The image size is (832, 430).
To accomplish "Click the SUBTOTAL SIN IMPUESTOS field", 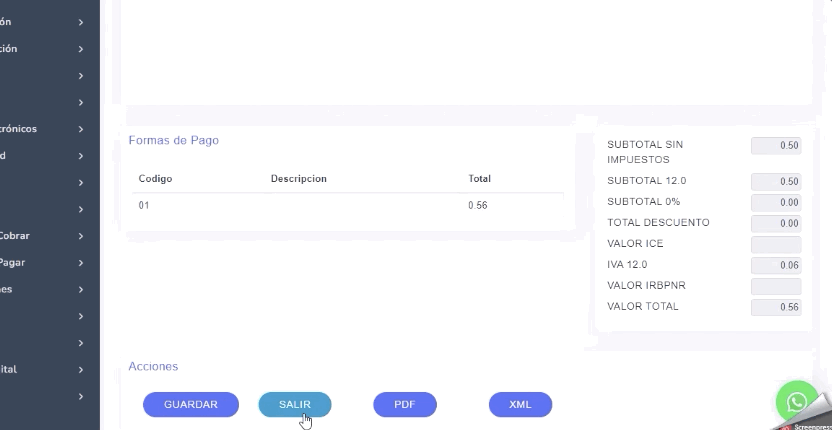I will [x=776, y=145].
